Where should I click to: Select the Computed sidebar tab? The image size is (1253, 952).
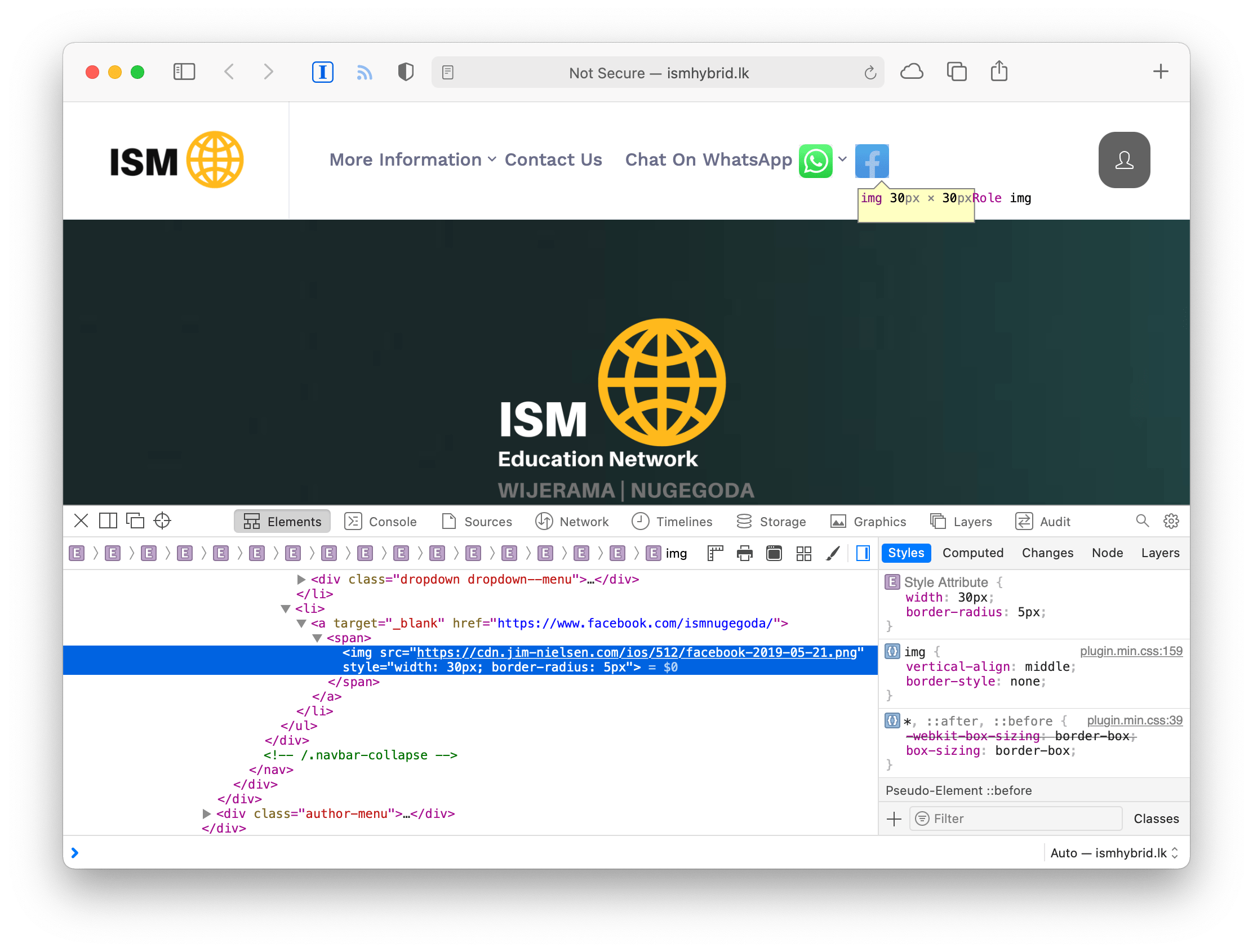[x=972, y=553]
